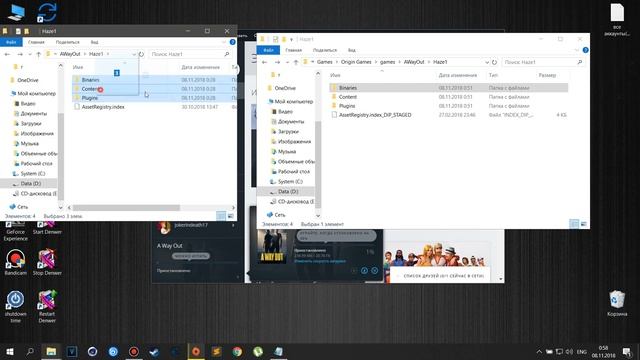Sort by Тип column in the right window
The height and width of the screenshot is (360, 640).
(493, 75)
